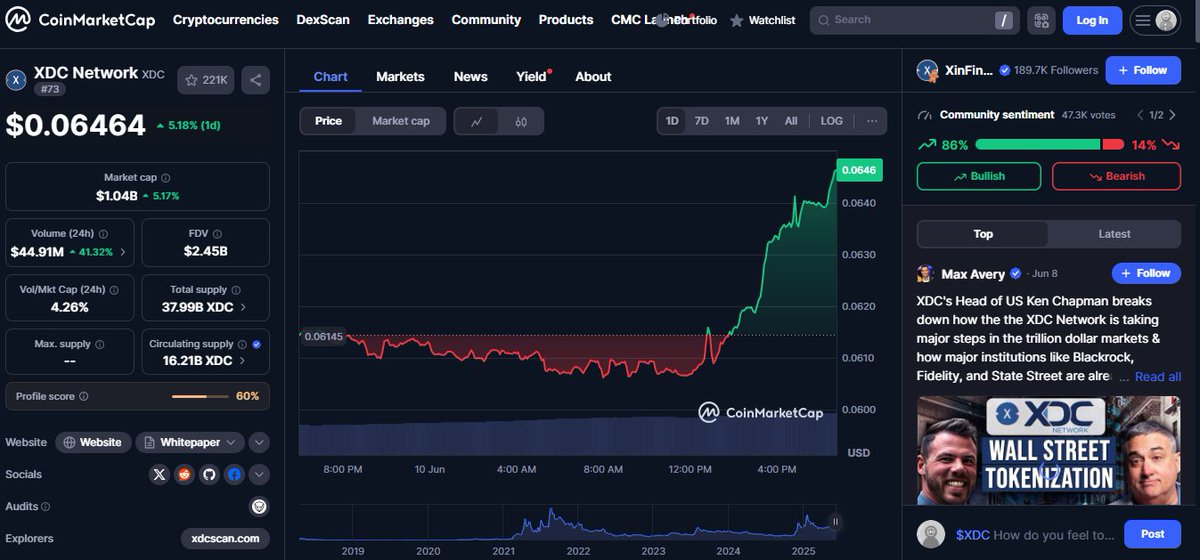Click Read all link on post
The height and width of the screenshot is (560, 1200).
(1158, 377)
